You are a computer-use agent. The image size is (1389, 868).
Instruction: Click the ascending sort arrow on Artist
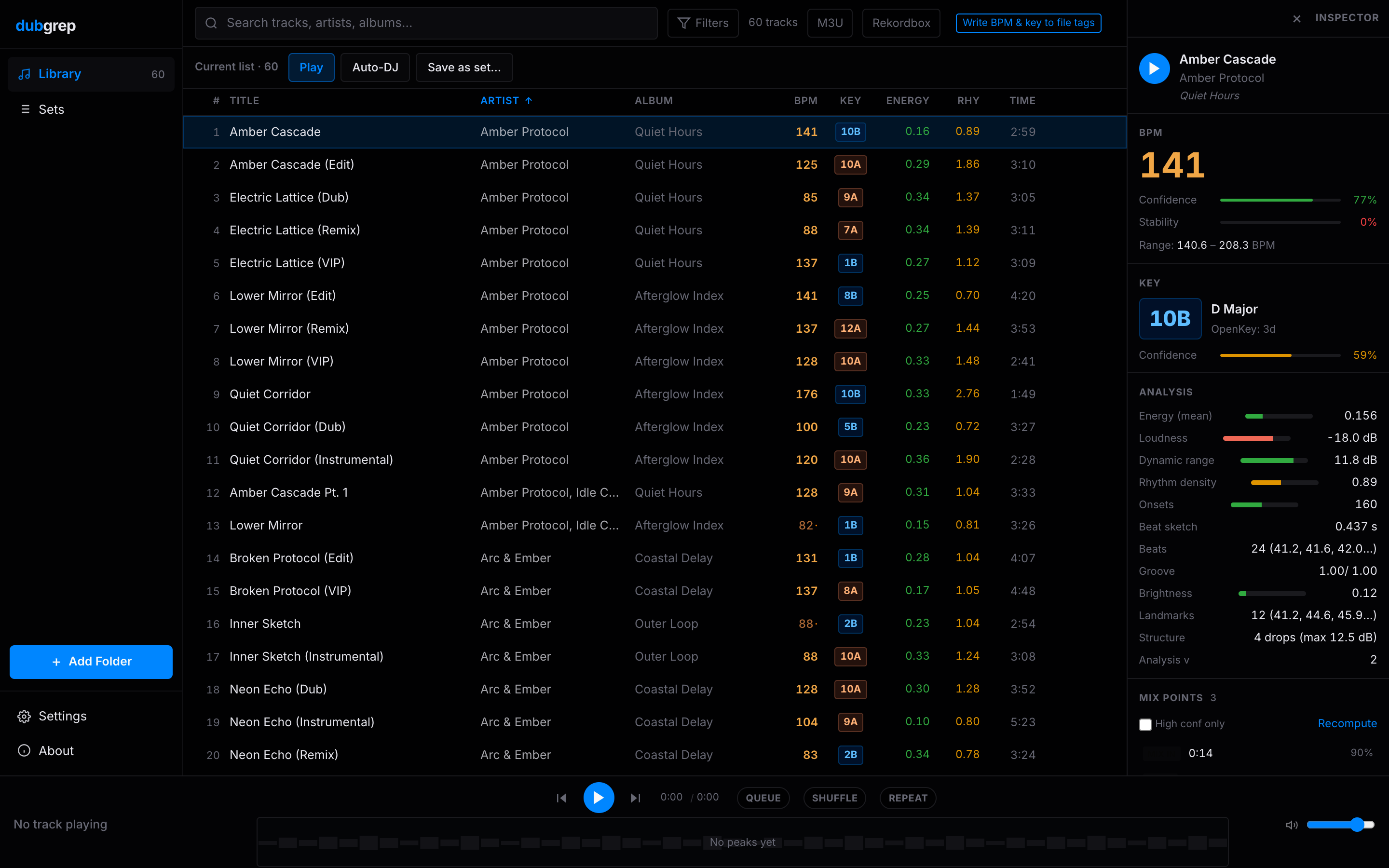pyautogui.click(x=529, y=100)
